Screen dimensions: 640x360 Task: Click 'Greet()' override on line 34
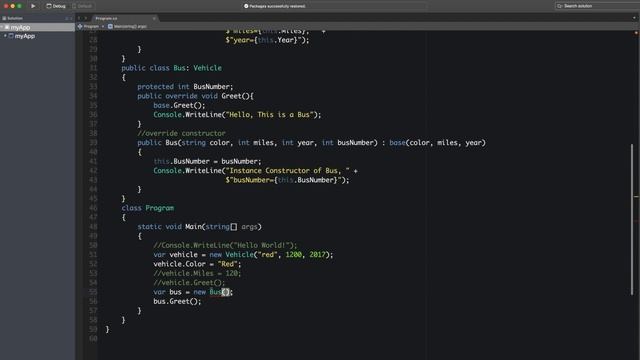236,96
